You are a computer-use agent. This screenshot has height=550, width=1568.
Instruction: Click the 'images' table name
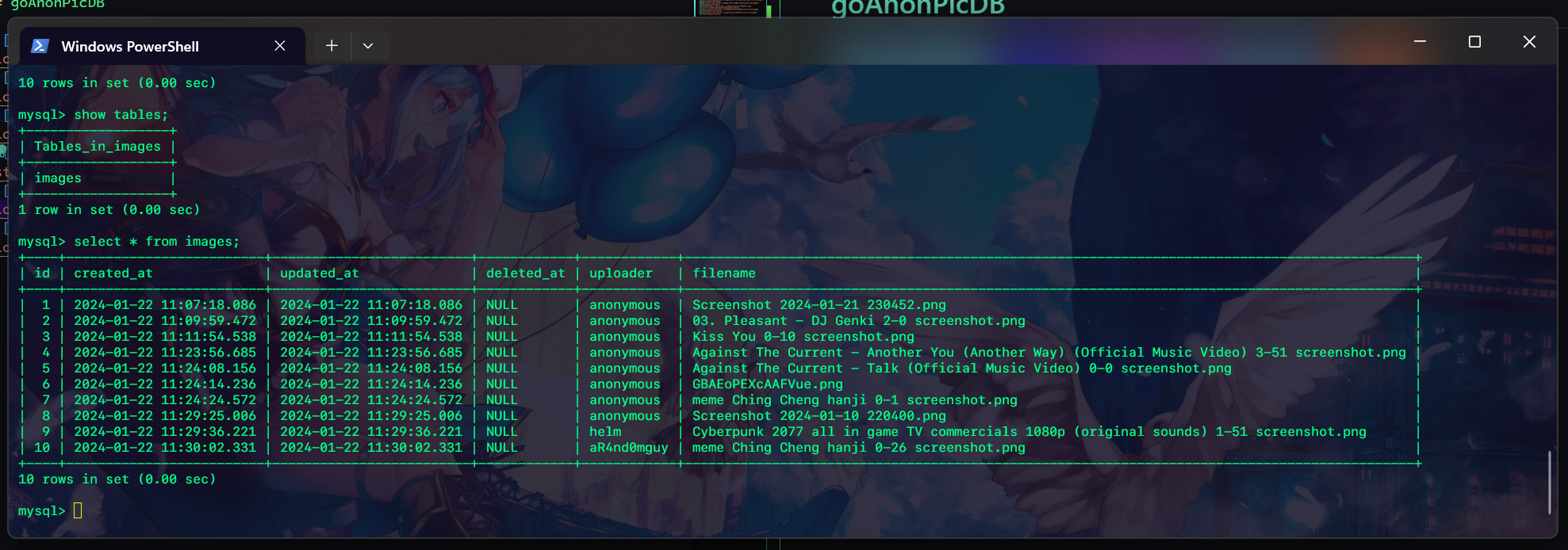(58, 178)
